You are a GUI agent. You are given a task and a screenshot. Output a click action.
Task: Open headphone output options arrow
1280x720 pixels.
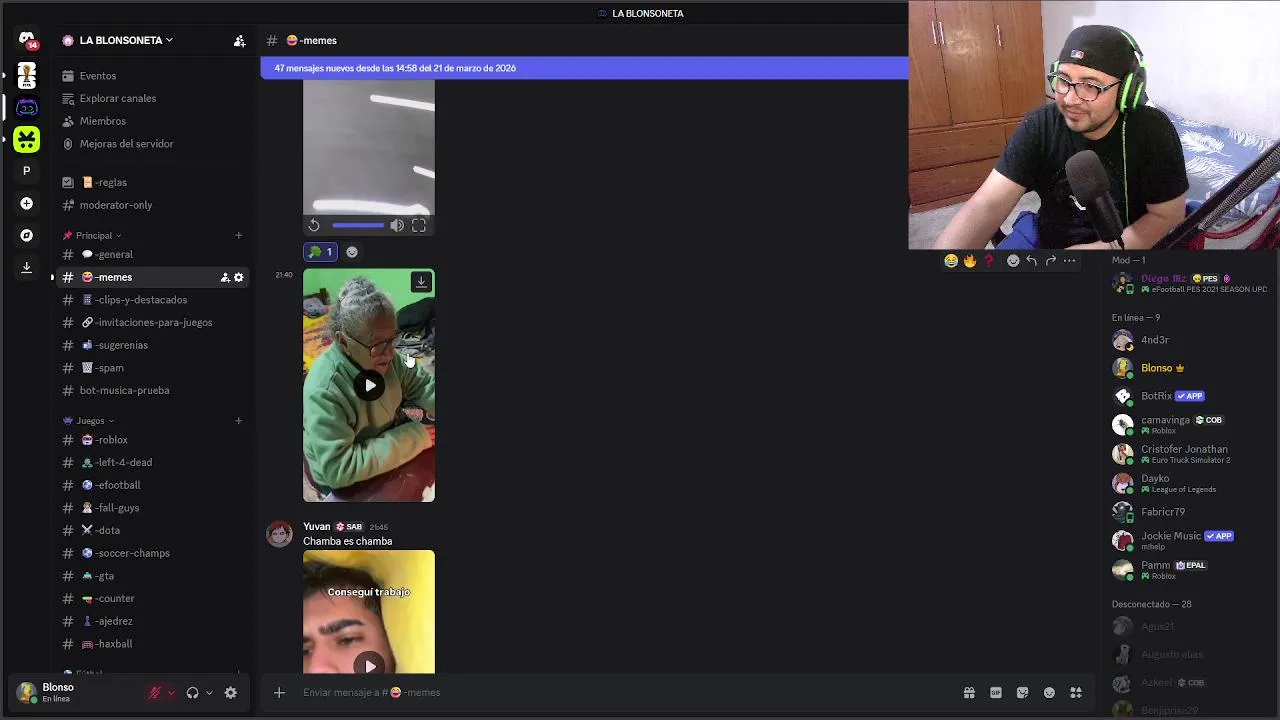(209, 692)
